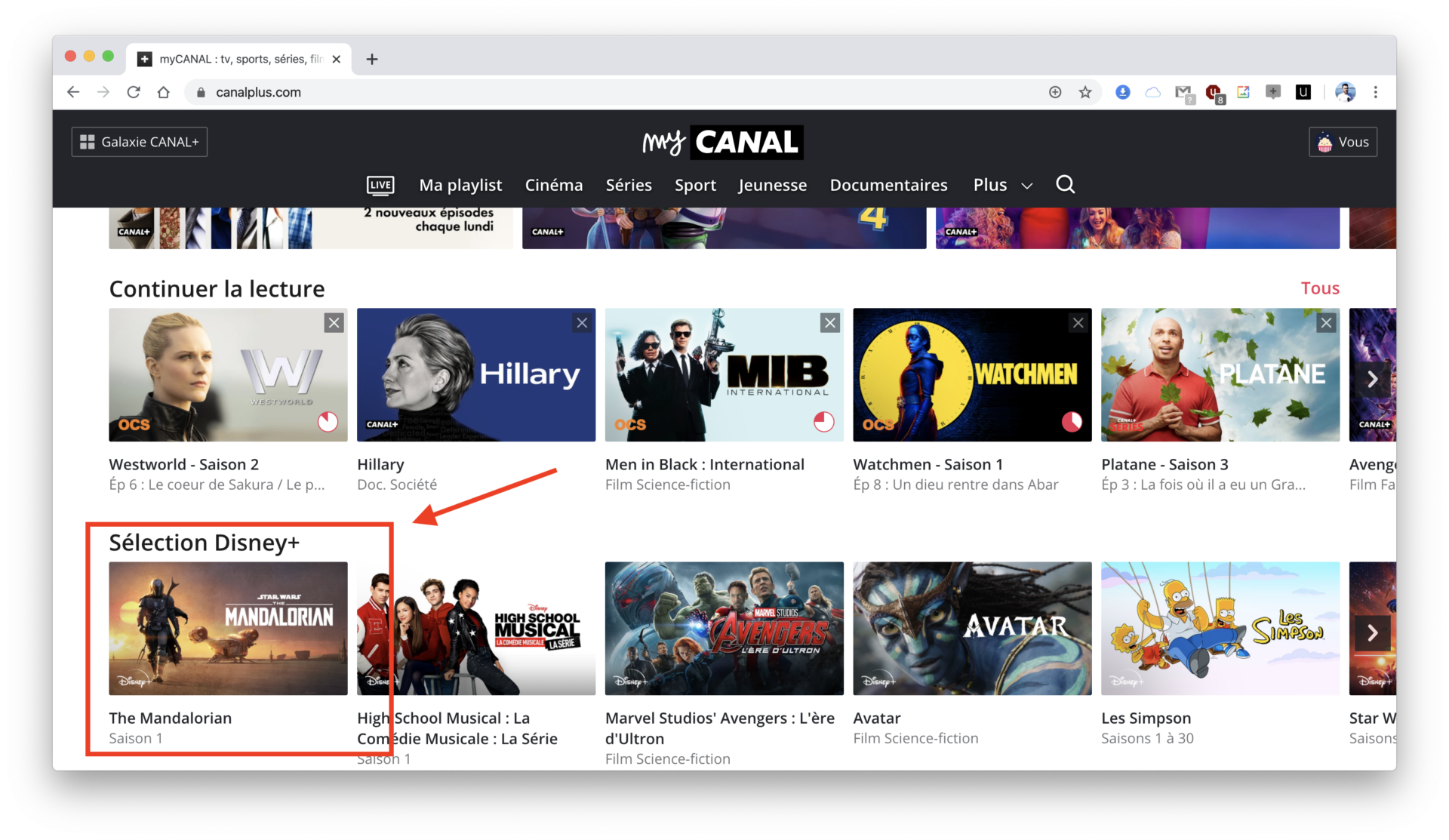This screenshot has height=840, width=1449.
Task: Open the browser home page
Action: coord(163,92)
